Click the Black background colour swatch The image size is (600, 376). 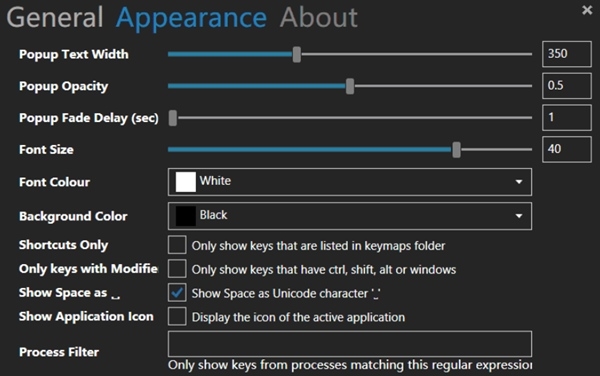186,216
